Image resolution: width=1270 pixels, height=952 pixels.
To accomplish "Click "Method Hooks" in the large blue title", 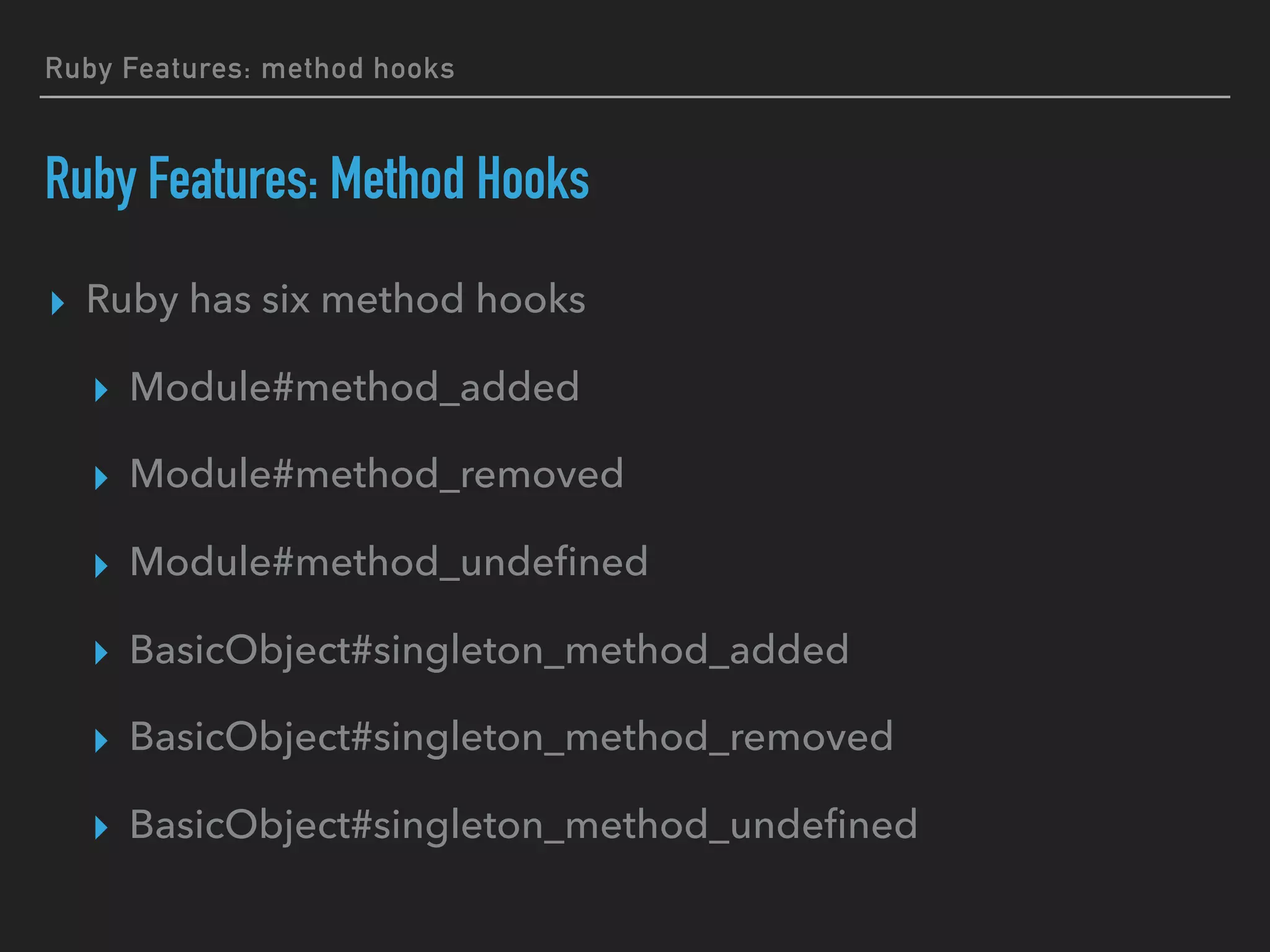I will tap(460, 179).
